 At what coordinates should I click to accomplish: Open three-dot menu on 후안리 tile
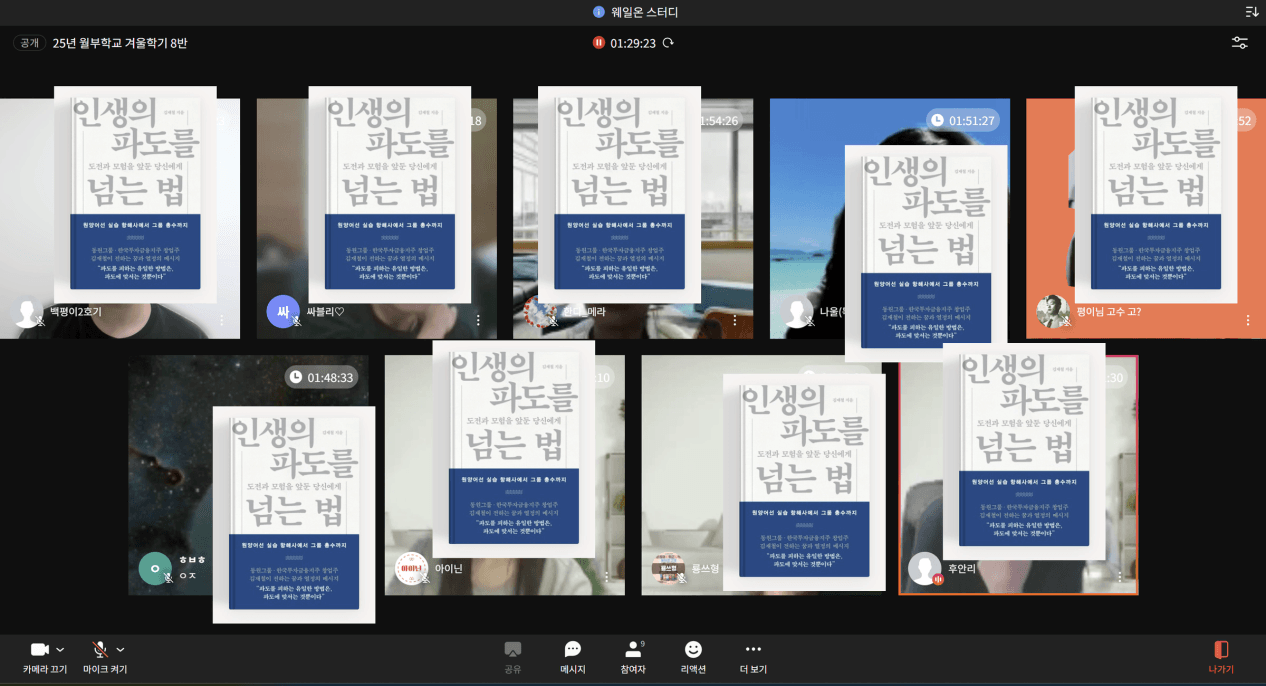(1119, 577)
